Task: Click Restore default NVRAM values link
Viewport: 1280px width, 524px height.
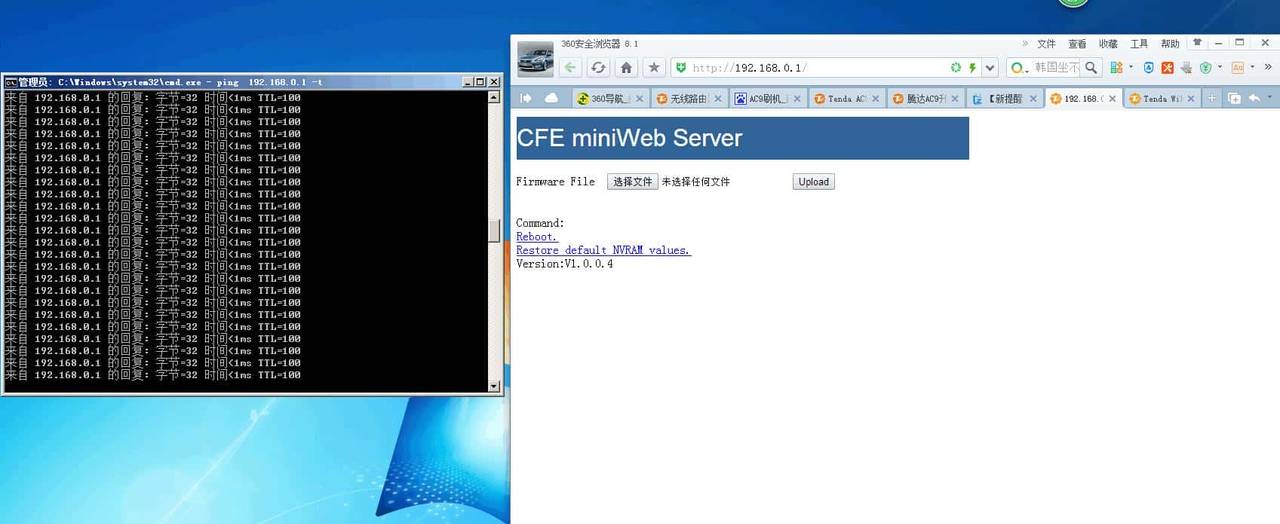Action: (603, 250)
